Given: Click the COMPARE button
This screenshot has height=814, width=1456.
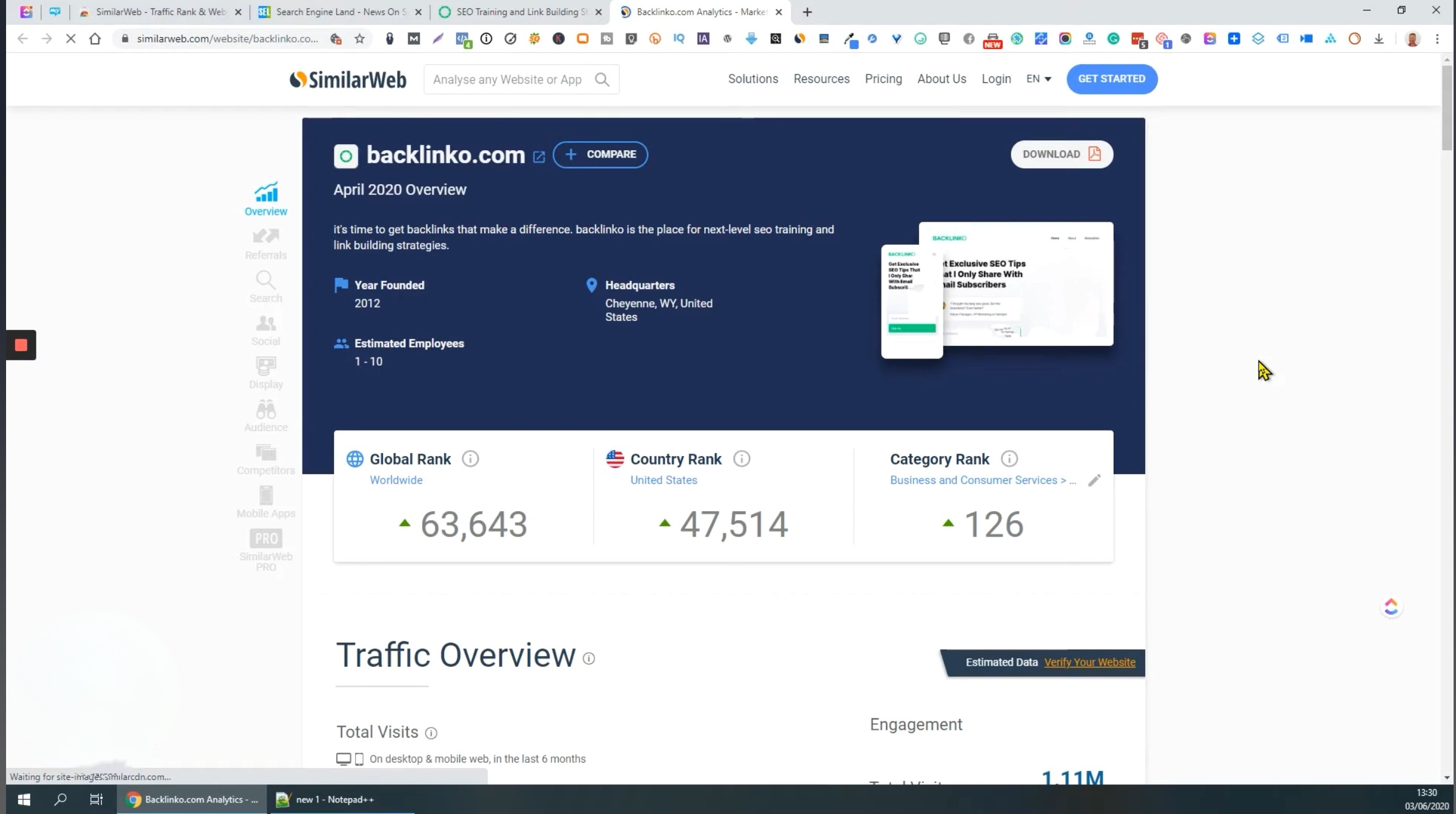Looking at the screenshot, I should (x=600, y=154).
